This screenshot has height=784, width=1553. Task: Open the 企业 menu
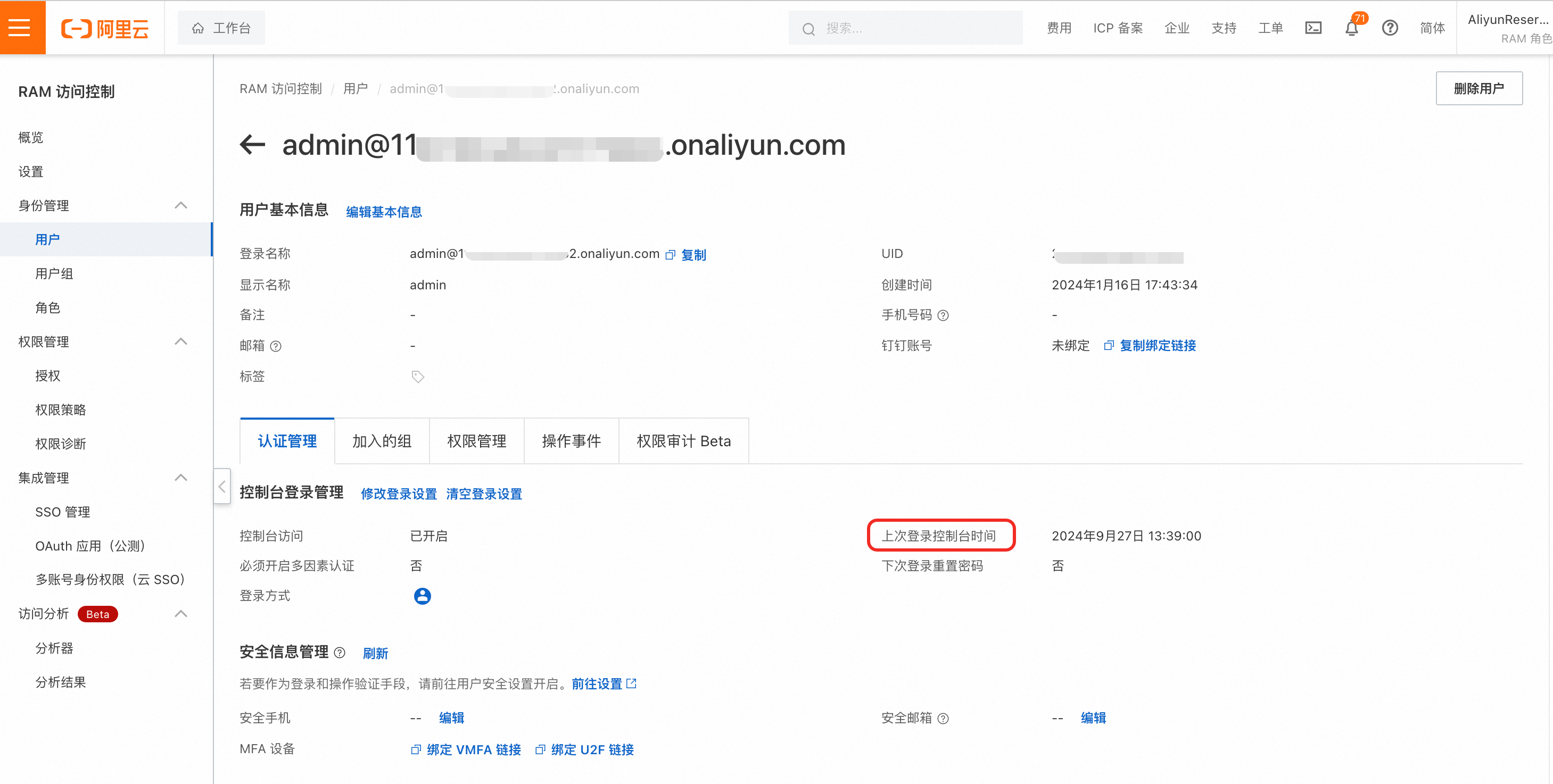tap(1177, 28)
